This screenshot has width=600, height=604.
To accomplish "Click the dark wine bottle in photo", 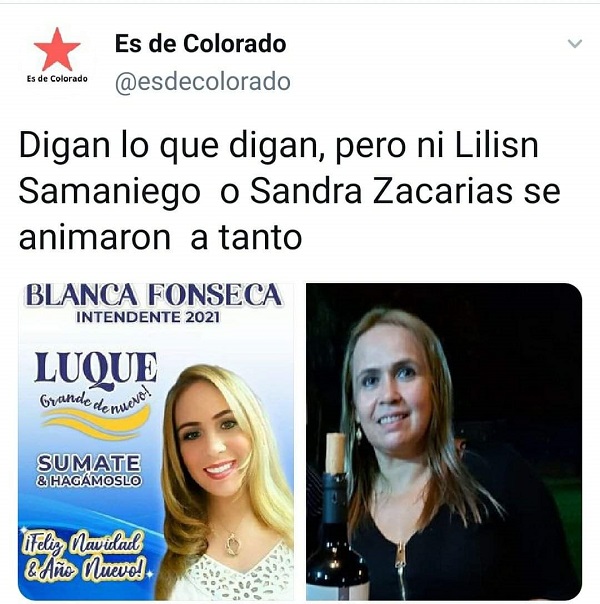I will click(336, 537).
